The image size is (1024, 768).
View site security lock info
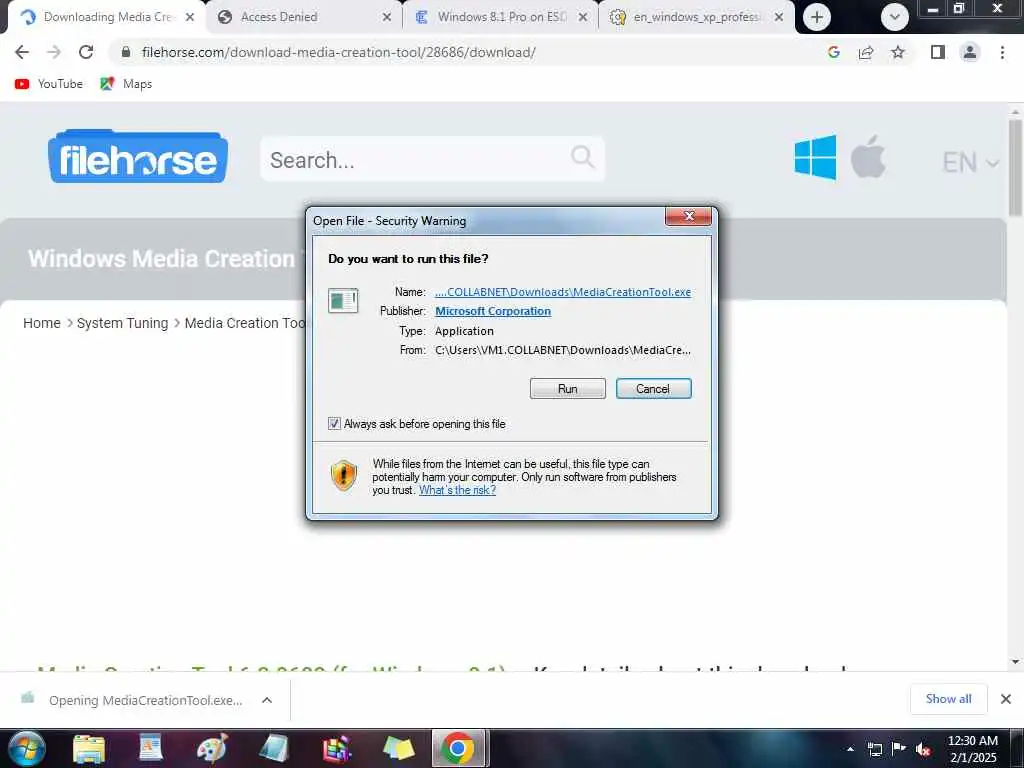(126, 52)
